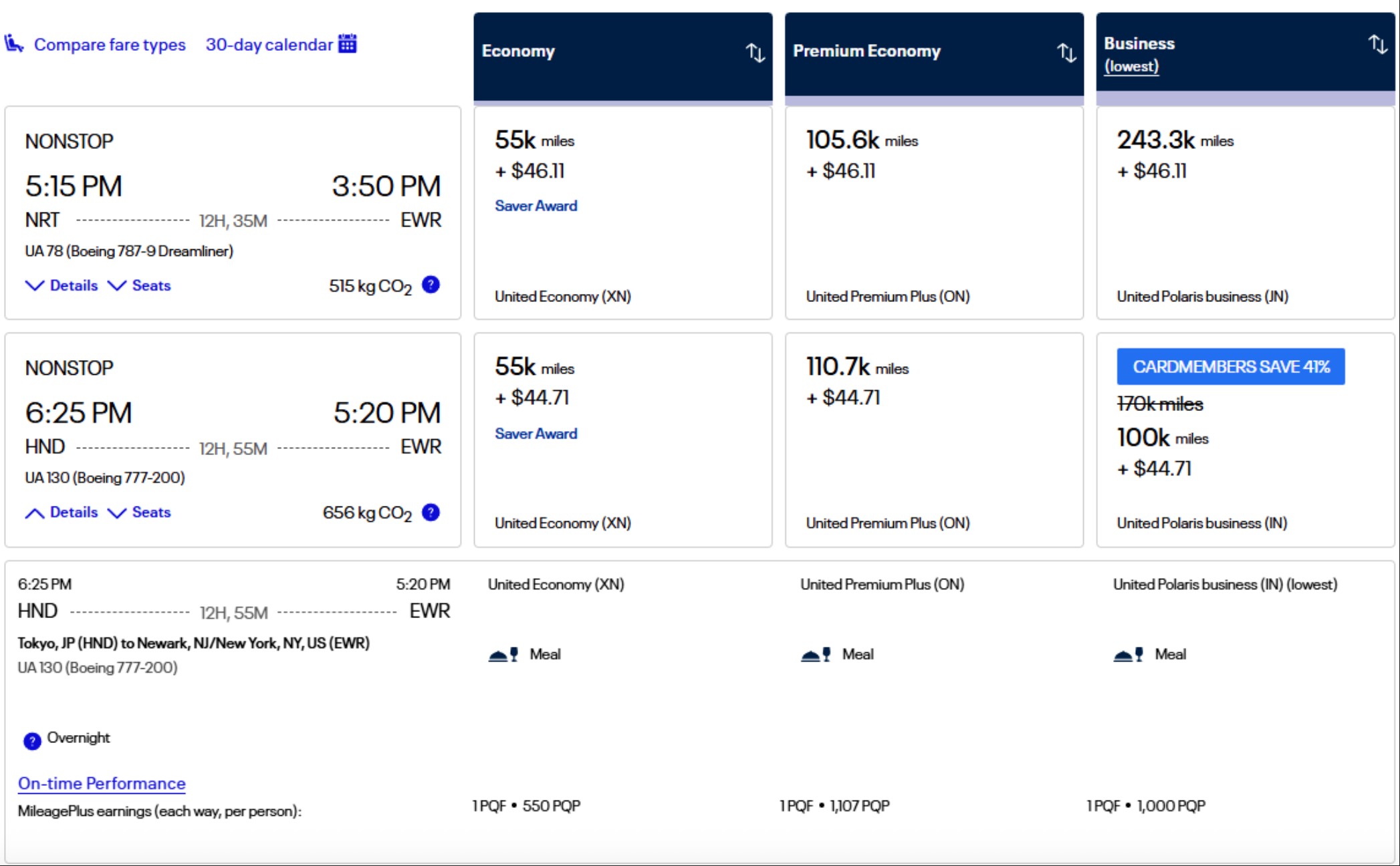Screen dimensions: 1400x866
Task: Expand Seats for UA 130 flight
Action: tap(139, 513)
